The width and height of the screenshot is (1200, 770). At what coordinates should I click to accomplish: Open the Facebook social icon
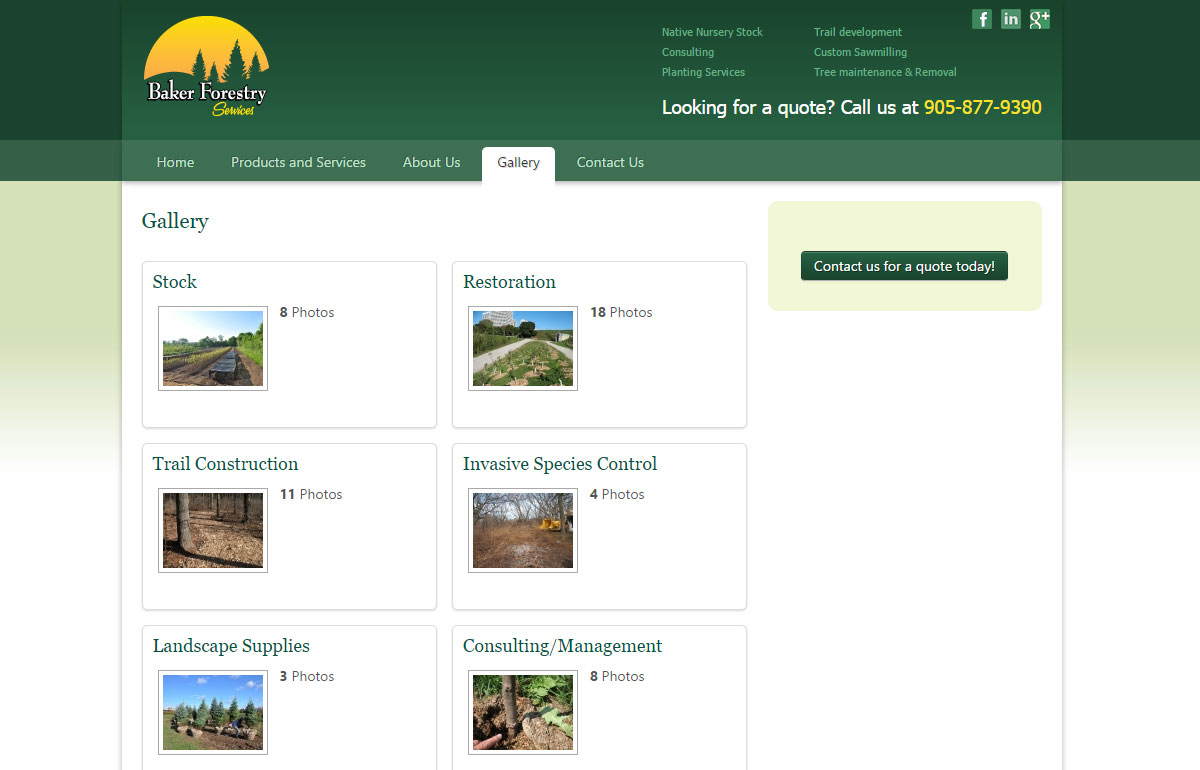click(981, 19)
